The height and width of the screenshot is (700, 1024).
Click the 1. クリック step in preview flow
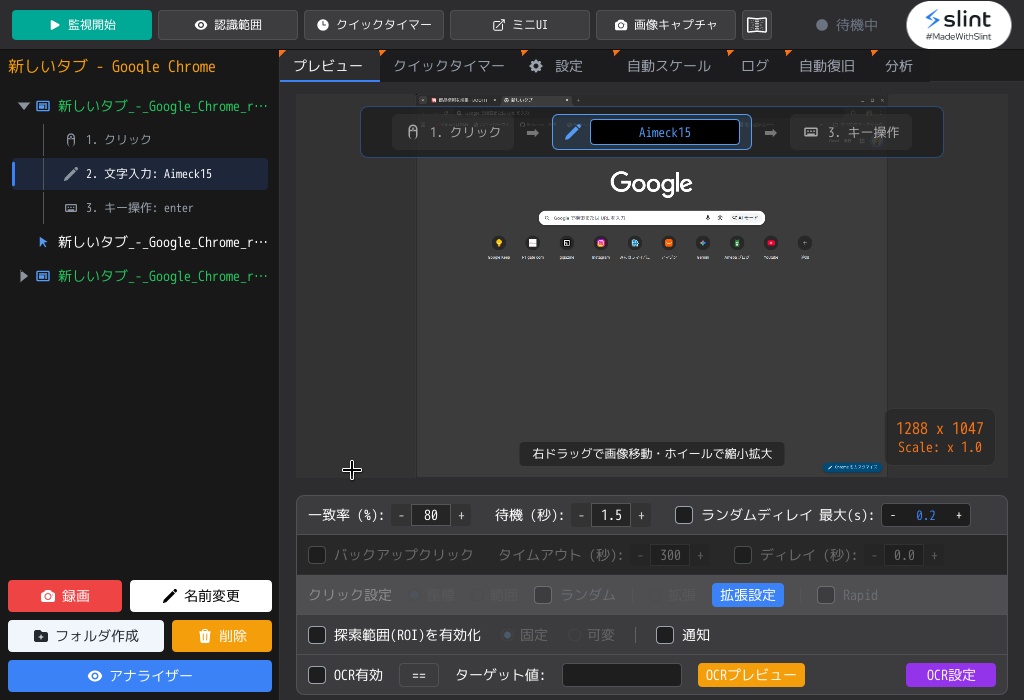click(453, 133)
